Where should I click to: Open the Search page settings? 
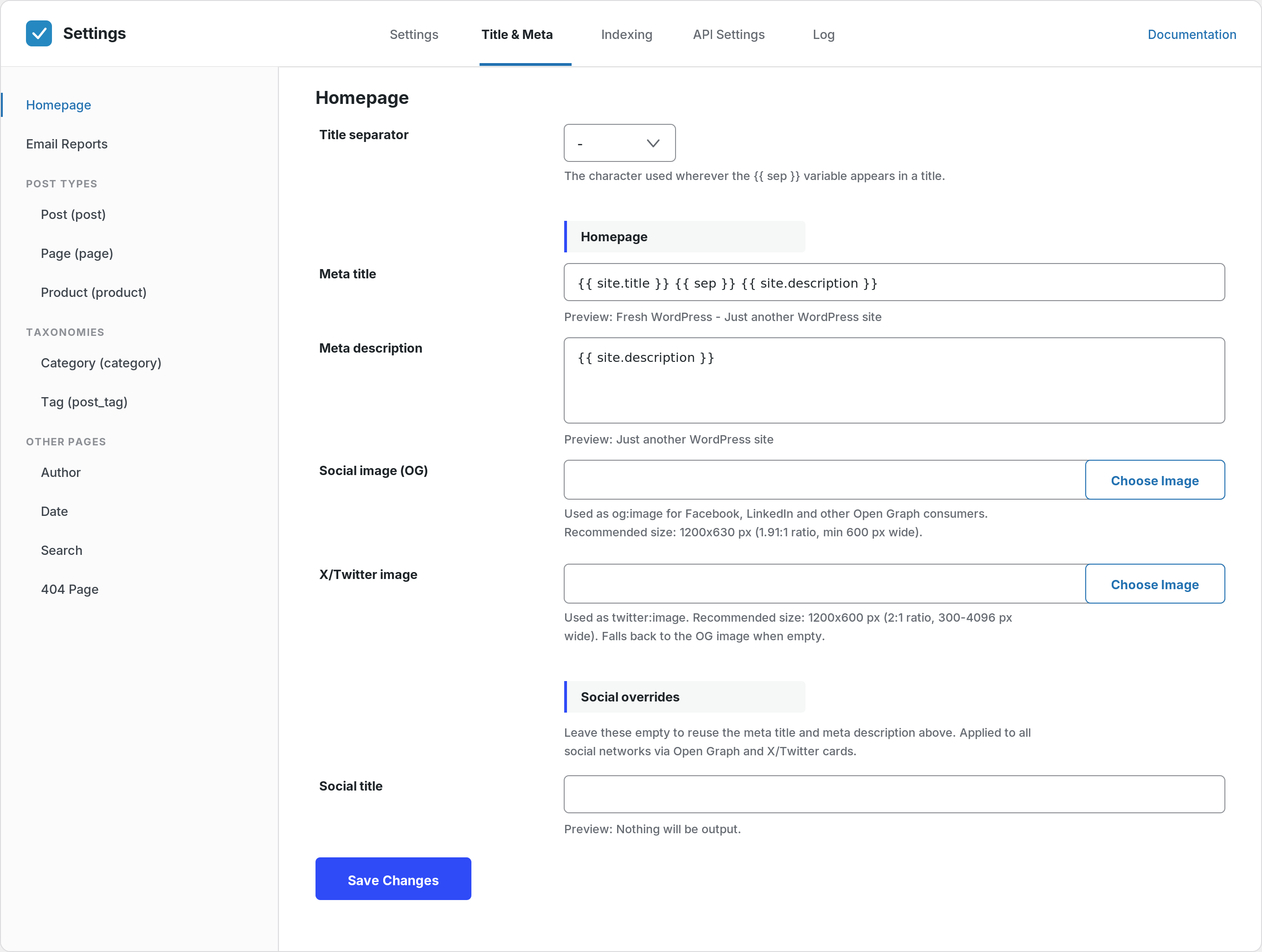point(62,550)
